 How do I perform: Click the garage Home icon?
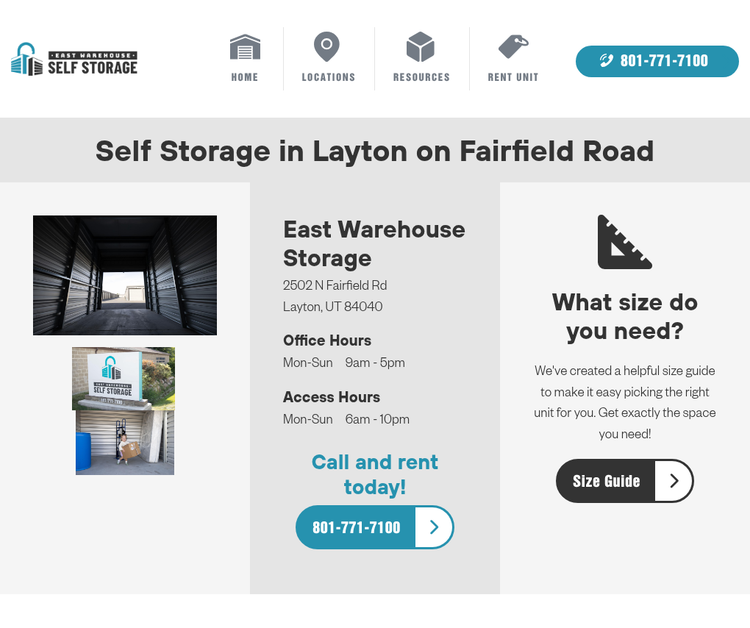coord(245,47)
